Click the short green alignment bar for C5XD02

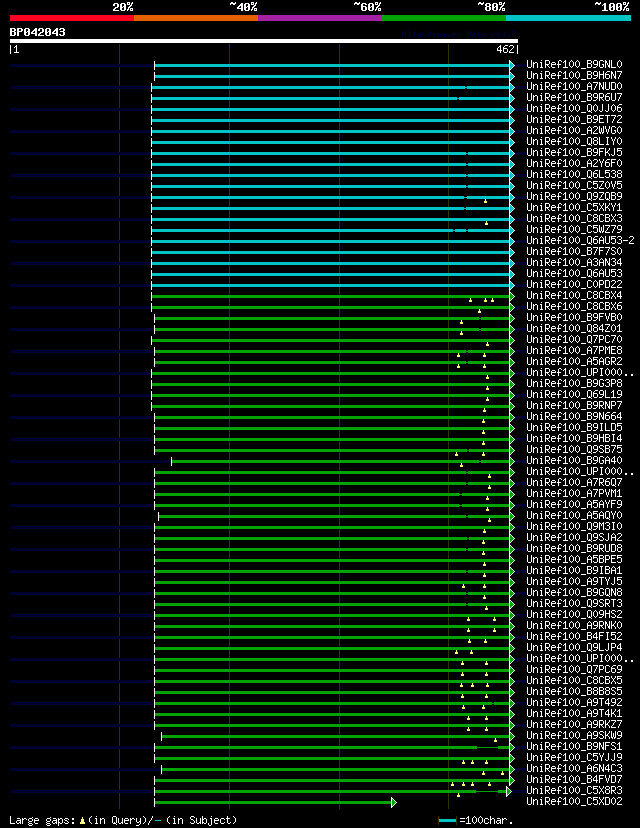pos(274,803)
